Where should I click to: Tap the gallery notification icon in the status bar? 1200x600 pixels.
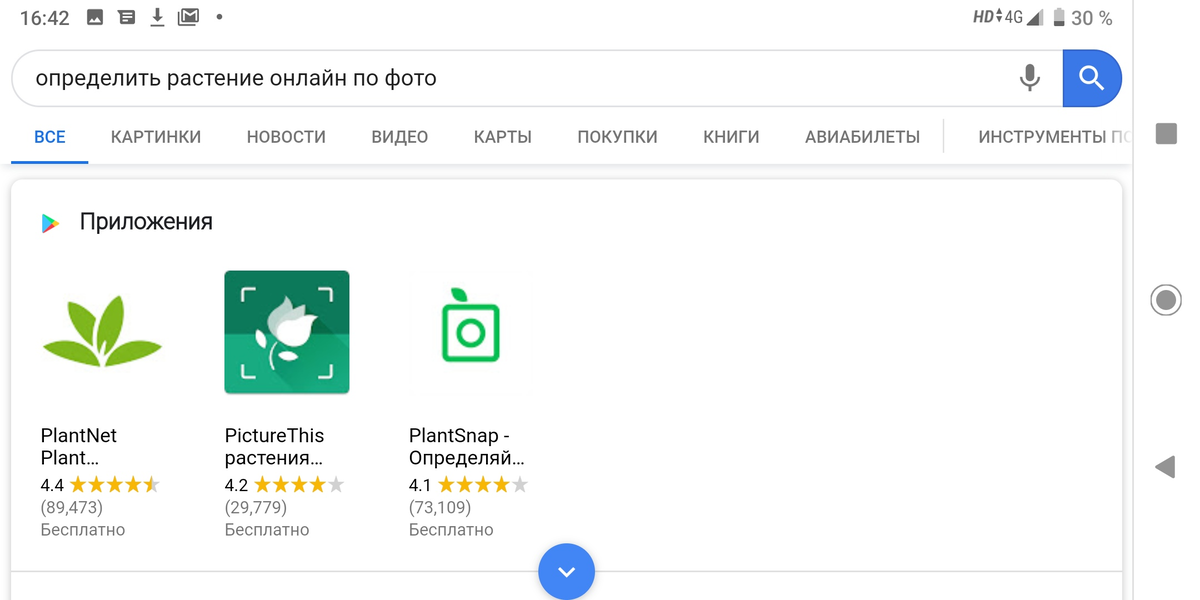coord(95,16)
